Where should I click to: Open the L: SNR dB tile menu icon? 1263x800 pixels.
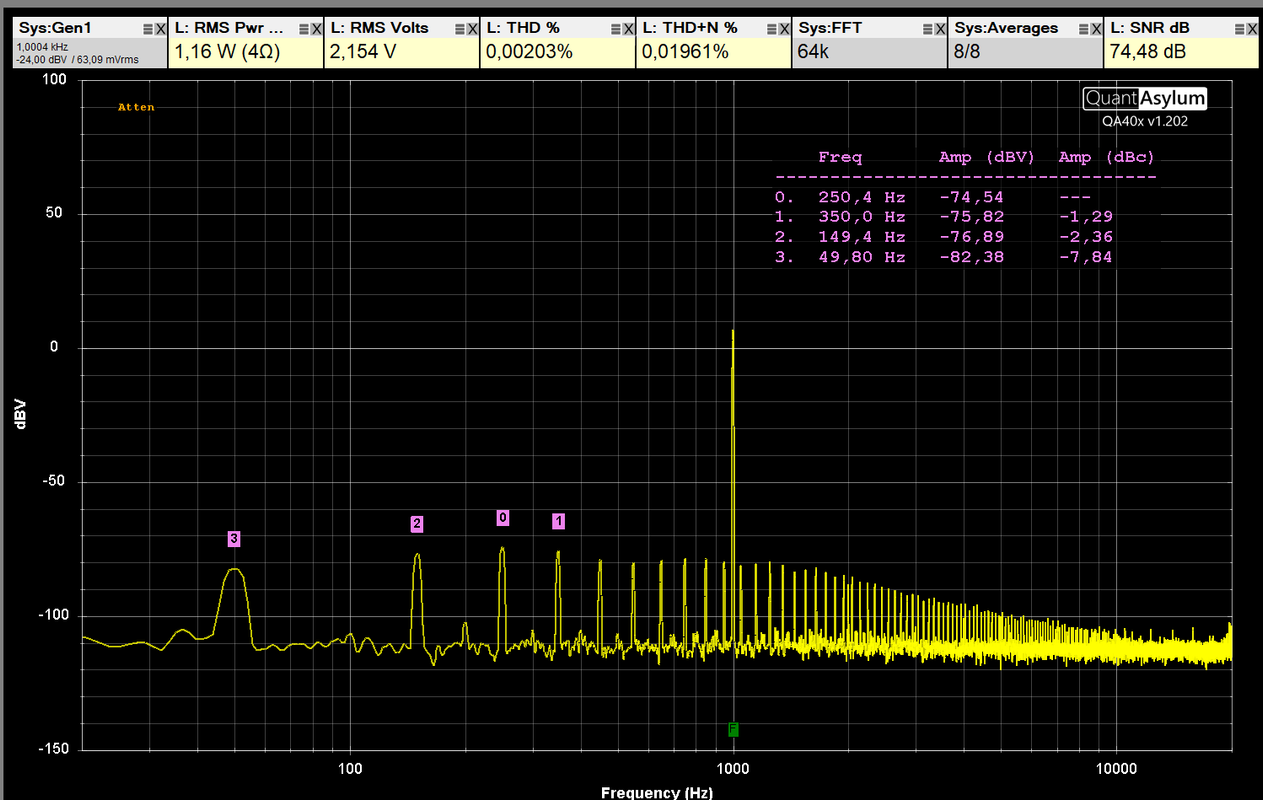[1240, 29]
